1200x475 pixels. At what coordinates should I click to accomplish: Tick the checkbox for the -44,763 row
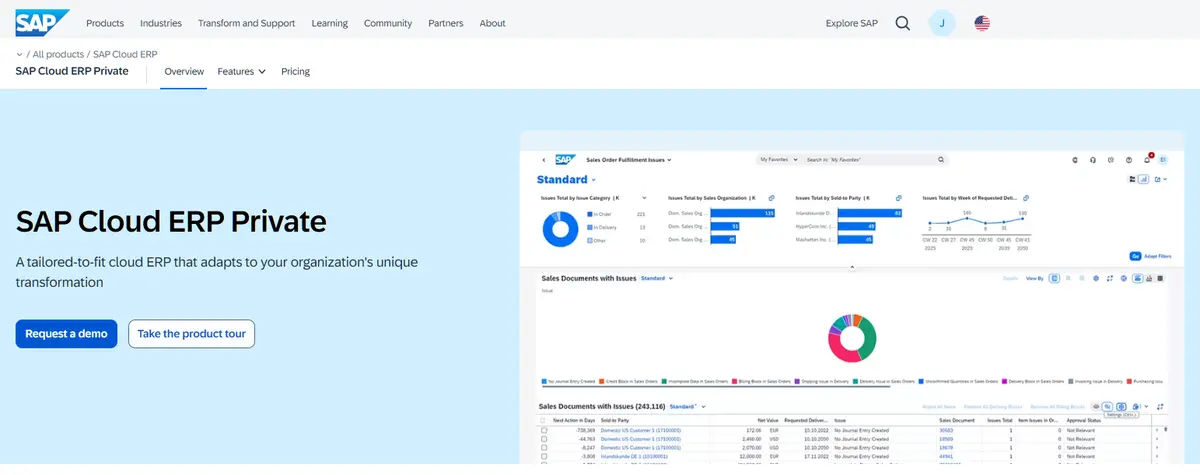click(544, 439)
